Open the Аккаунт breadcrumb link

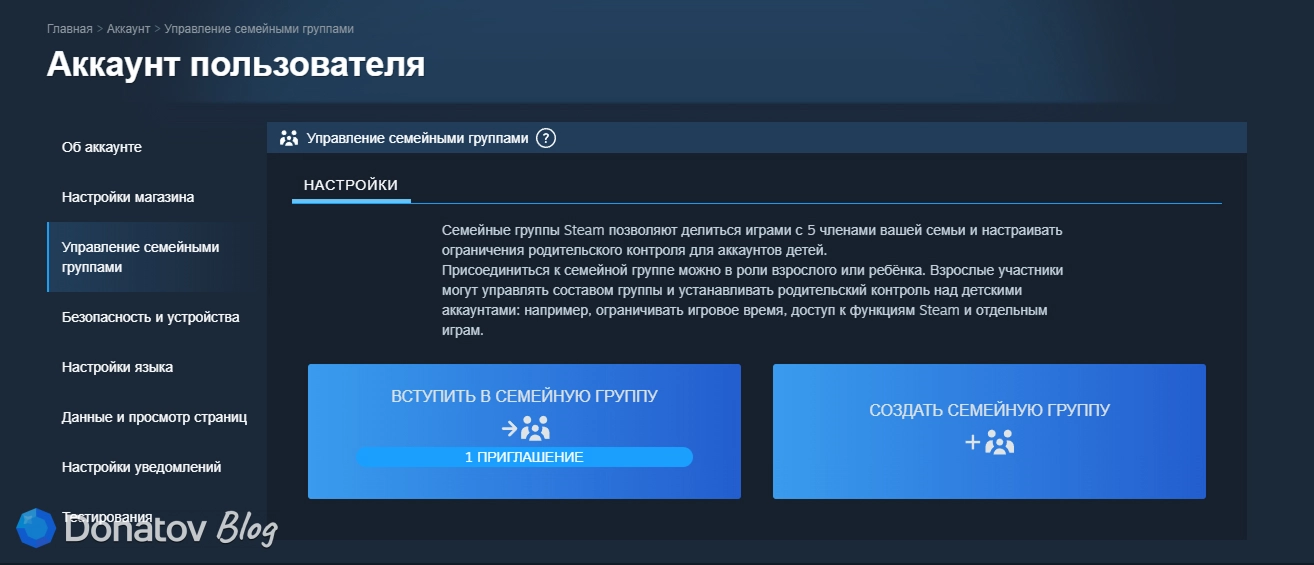128,29
